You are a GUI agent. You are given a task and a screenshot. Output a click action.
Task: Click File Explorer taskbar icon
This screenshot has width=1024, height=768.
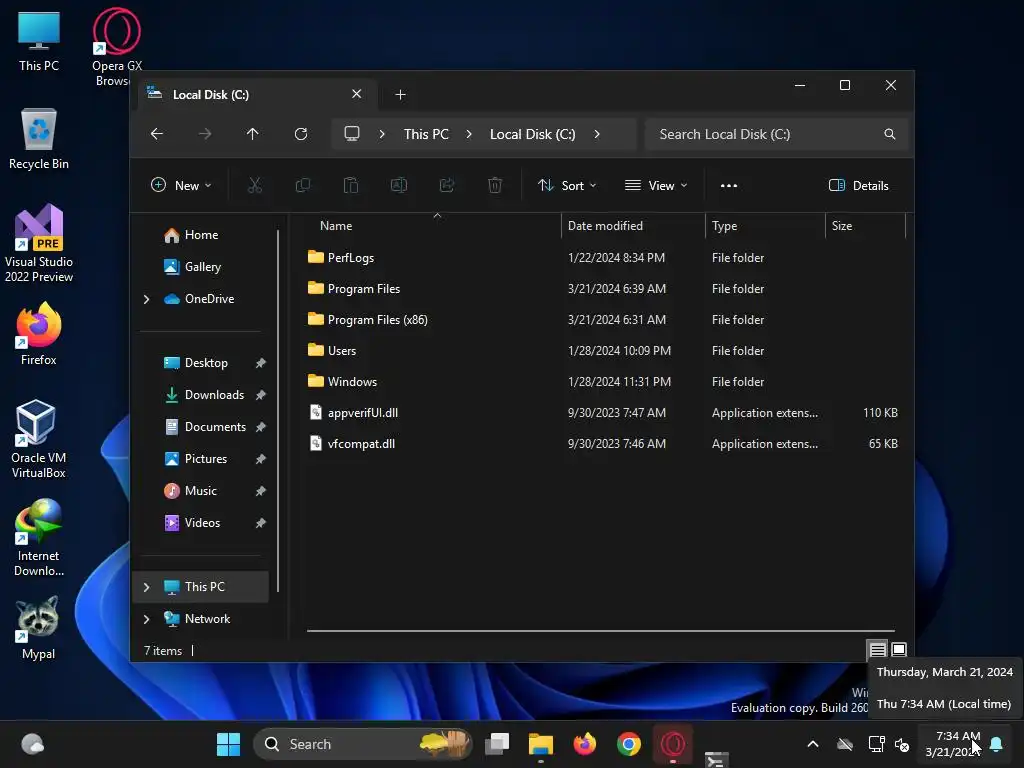pyautogui.click(x=541, y=744)
